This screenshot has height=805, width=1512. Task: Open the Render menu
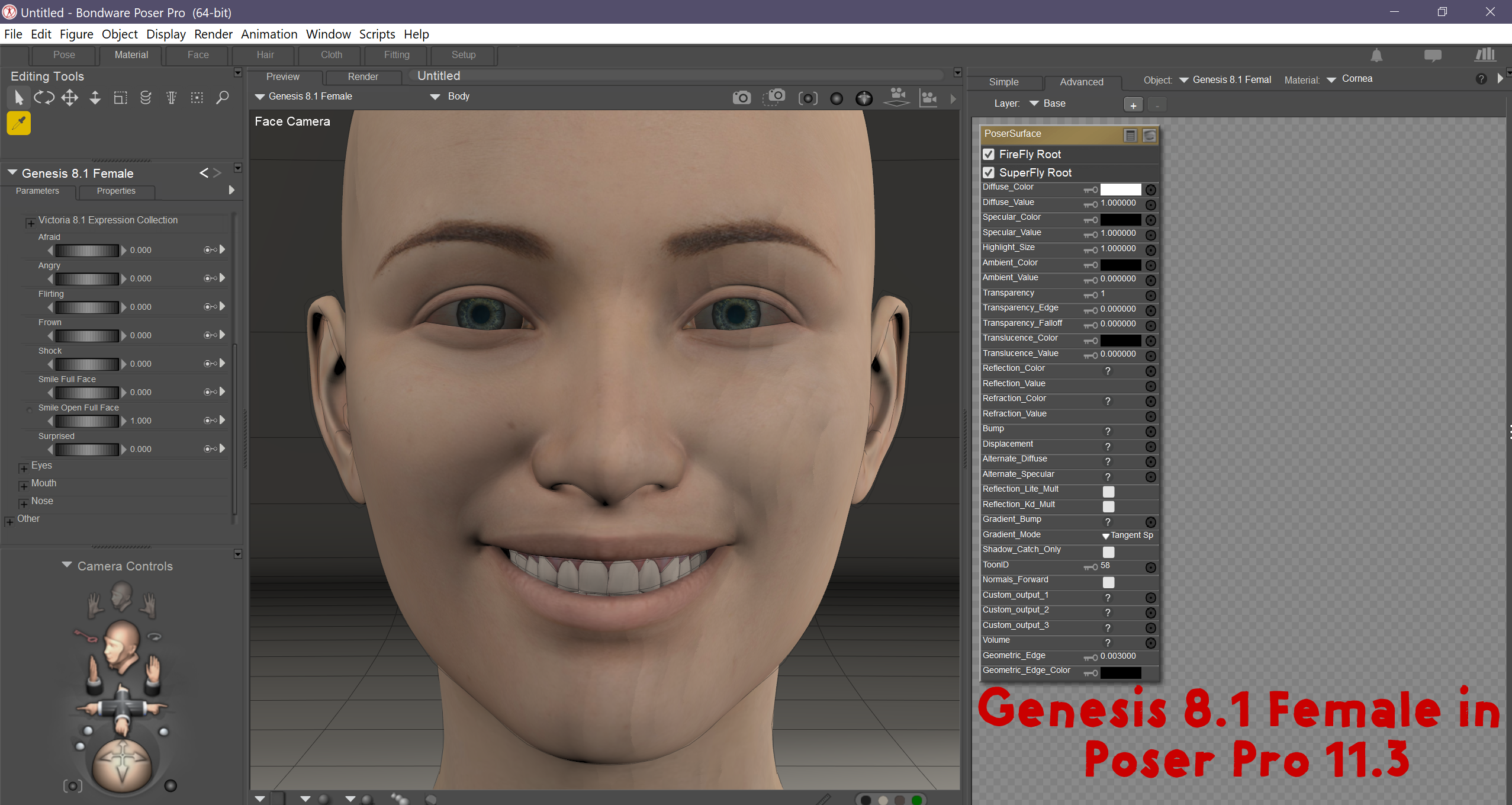coord(213,34)
